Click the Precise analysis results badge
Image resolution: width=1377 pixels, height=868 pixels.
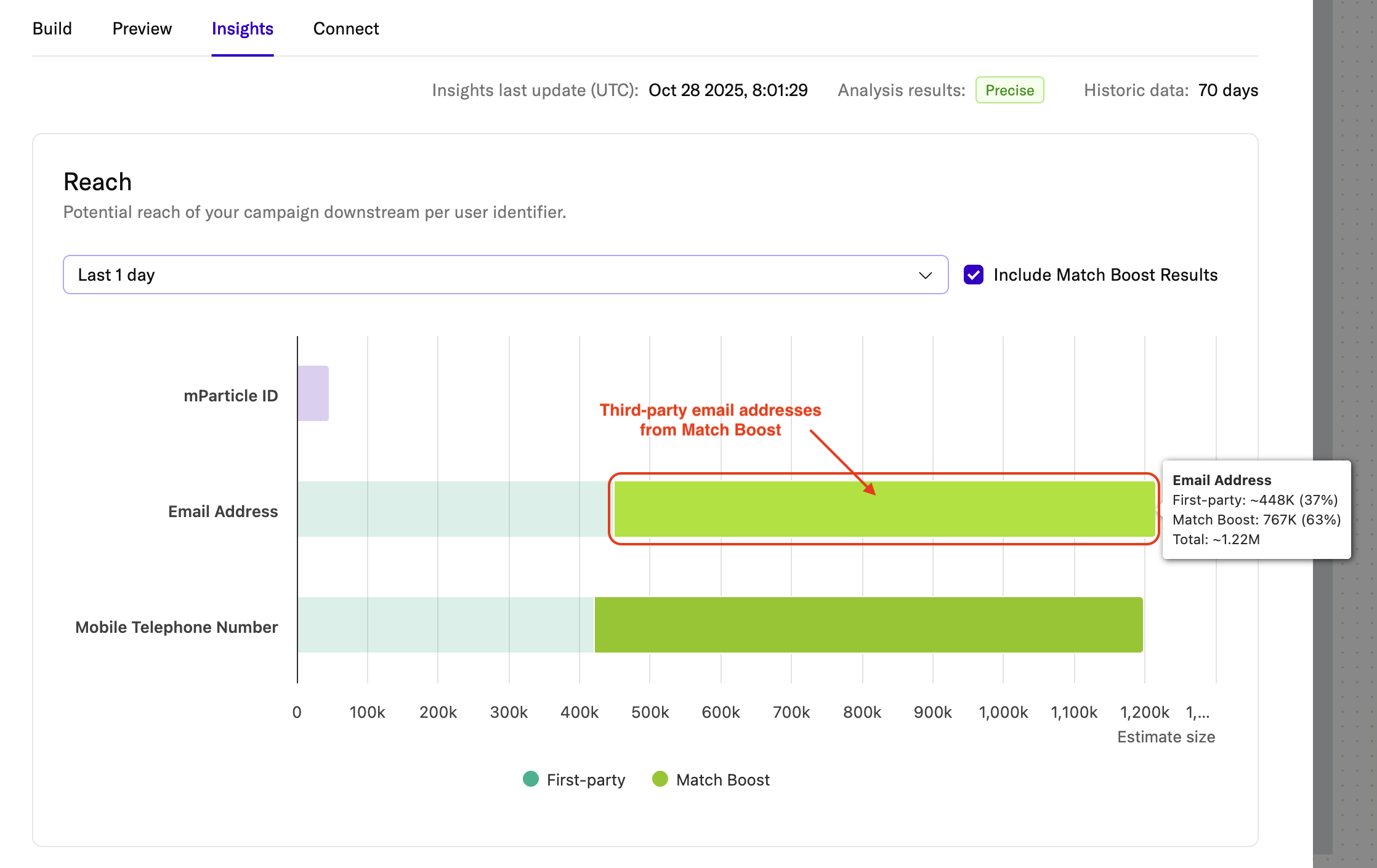click(1009, 90)
